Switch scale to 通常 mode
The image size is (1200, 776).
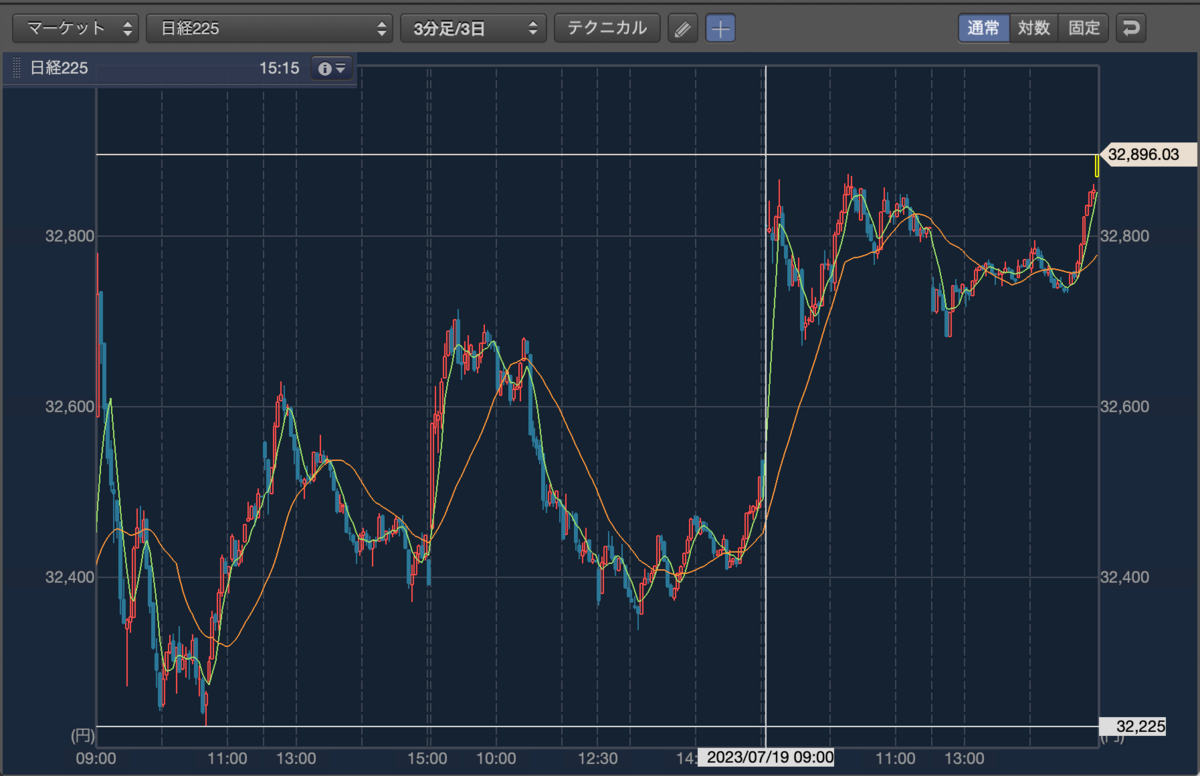[x=983, y=28]
